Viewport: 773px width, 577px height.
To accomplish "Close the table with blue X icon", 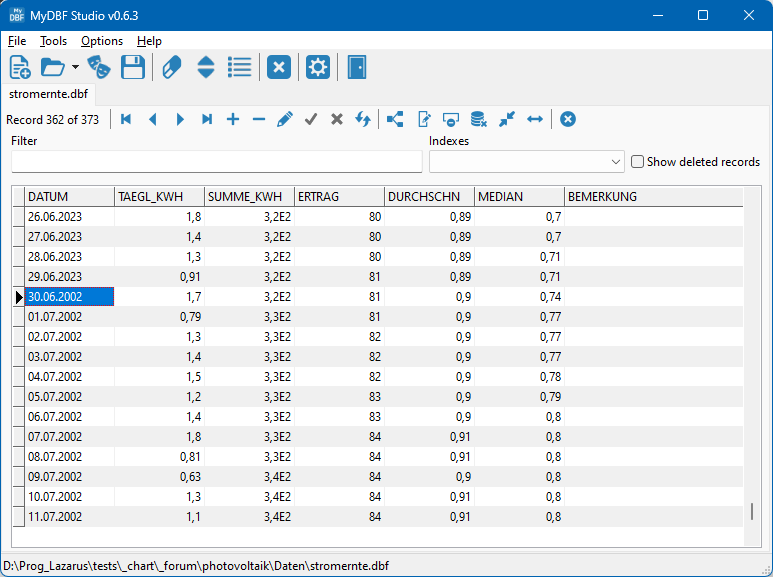I will [279, 67].
